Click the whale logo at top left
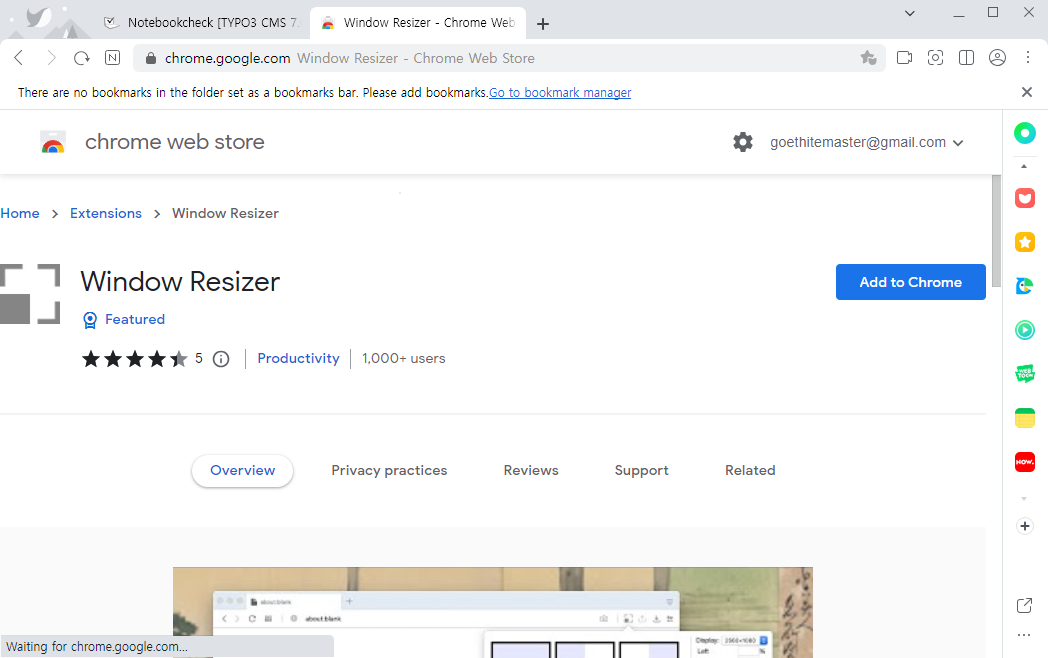Screen dimensions: 1048x658 tap(39, 17)
